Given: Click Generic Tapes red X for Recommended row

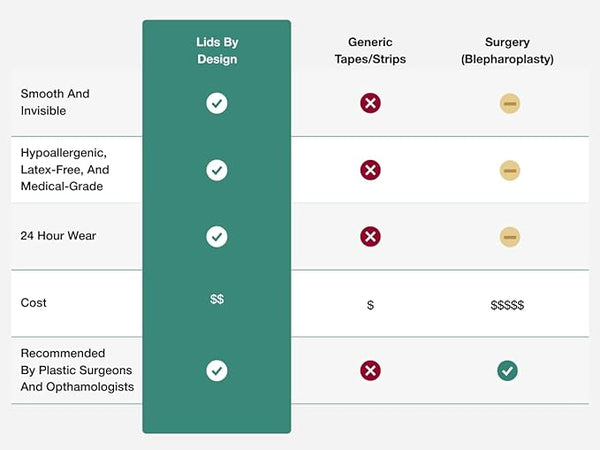Looking at the screenshot, I should click(x=370, y=370).
